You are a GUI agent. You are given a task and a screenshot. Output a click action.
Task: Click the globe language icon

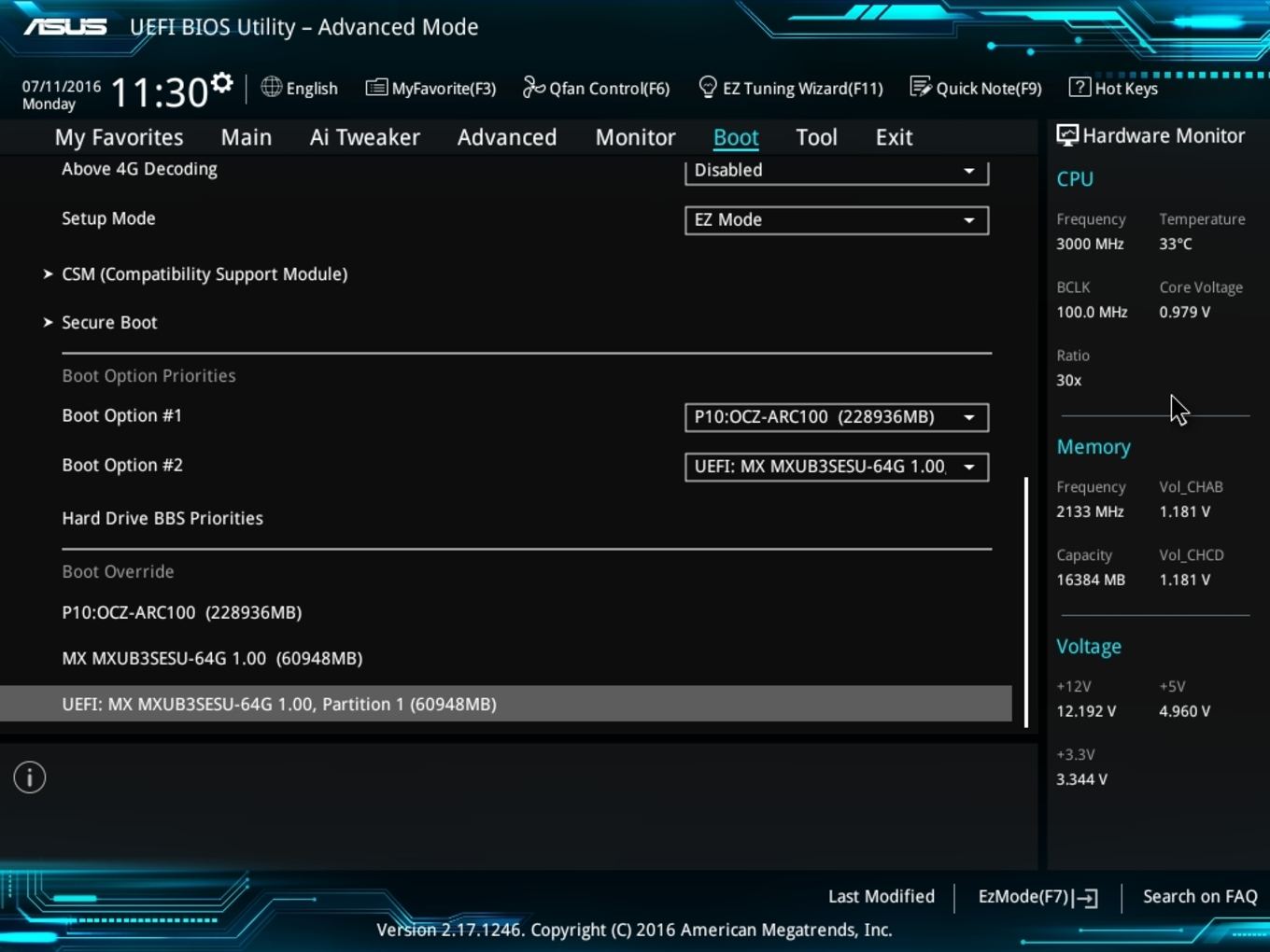click(271, 87)
